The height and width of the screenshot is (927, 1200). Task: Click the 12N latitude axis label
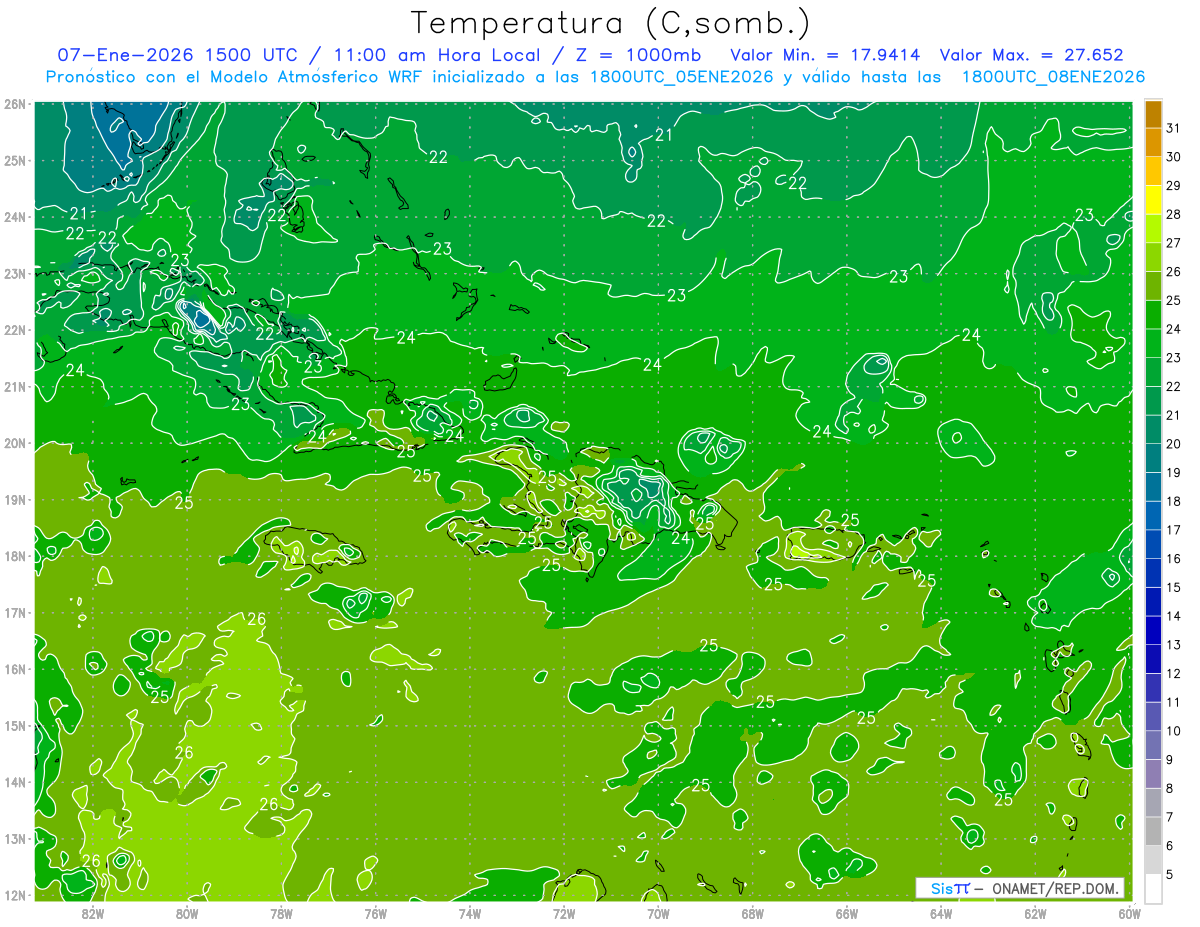click(x=15, y=895)
